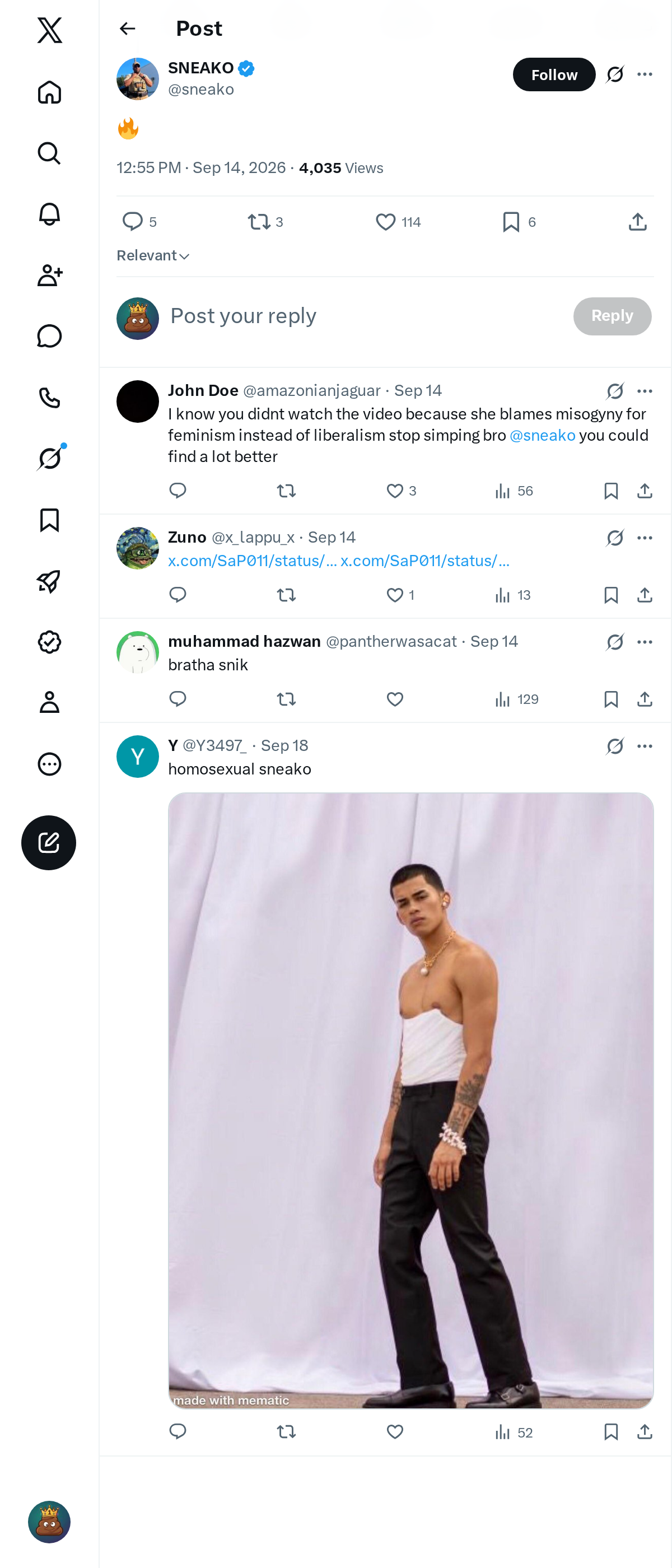Open more options on John Doe's reply
672x1568 pixels.
pos(645,391)
